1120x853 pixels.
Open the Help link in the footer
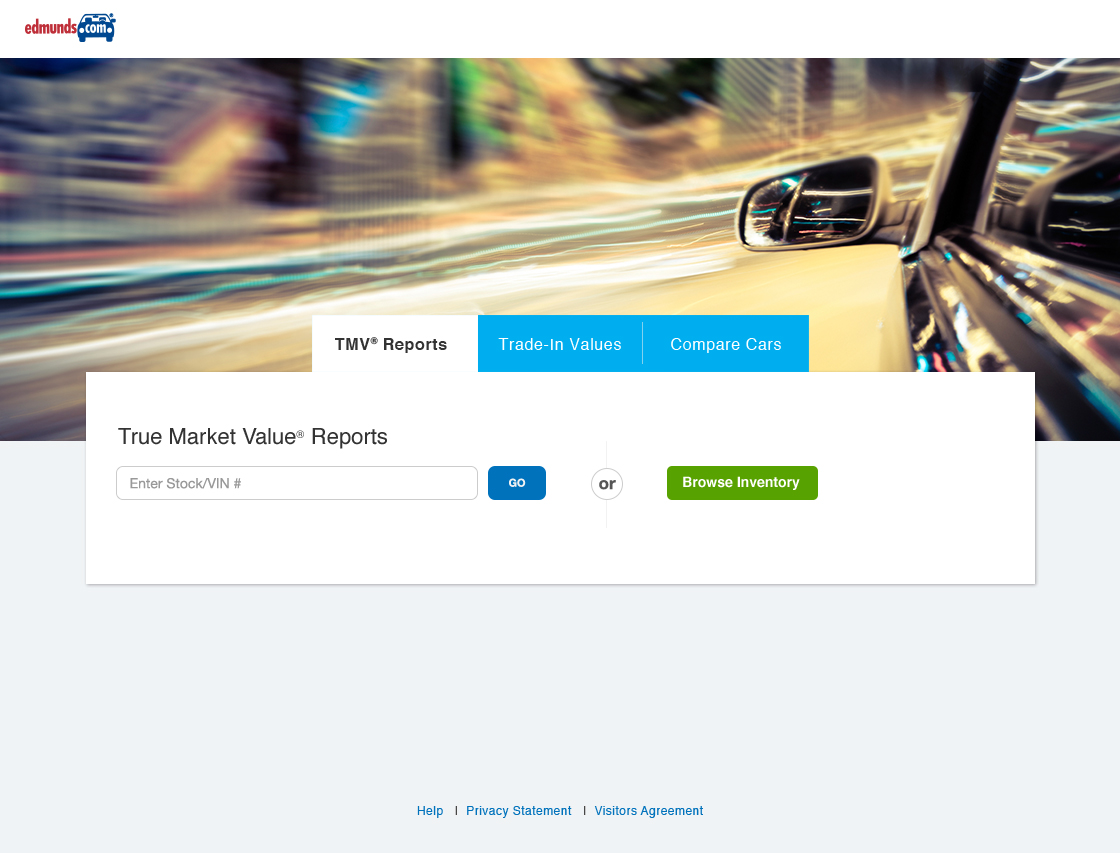pyautogui.click(x=430, y=811)
